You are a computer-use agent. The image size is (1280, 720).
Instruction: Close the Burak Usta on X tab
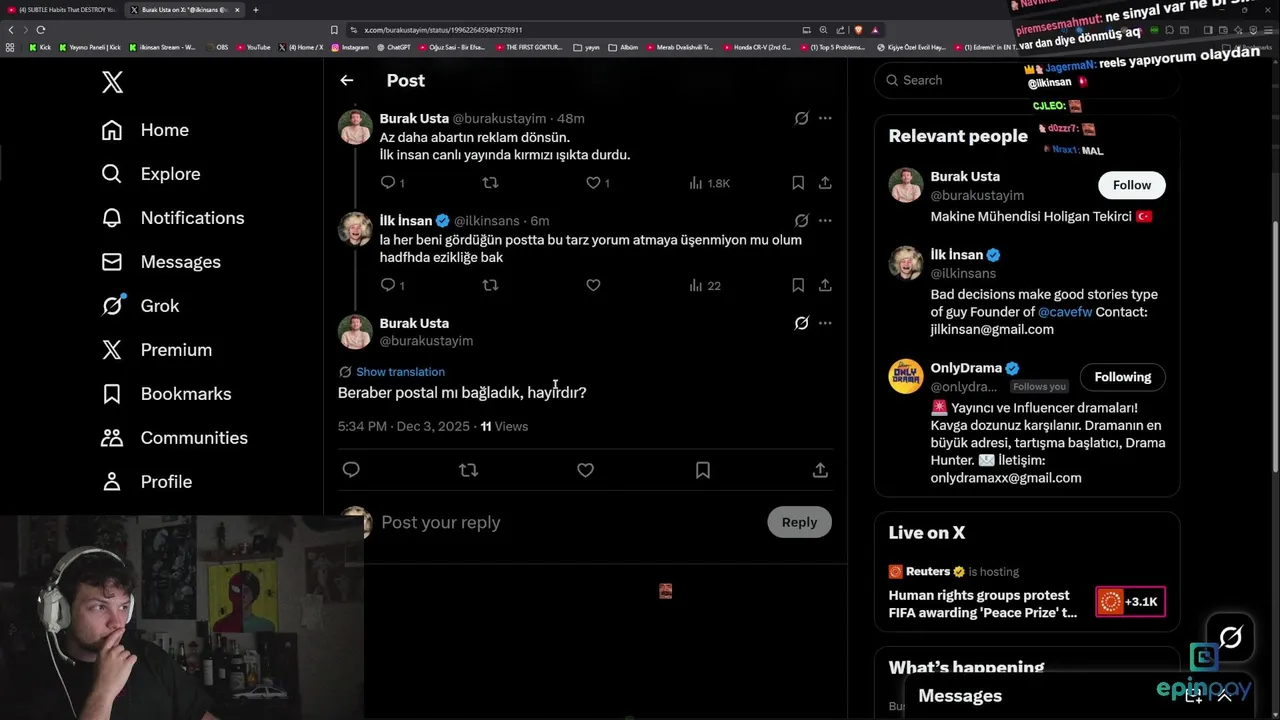pyautogui.click(x=237, y=10)
